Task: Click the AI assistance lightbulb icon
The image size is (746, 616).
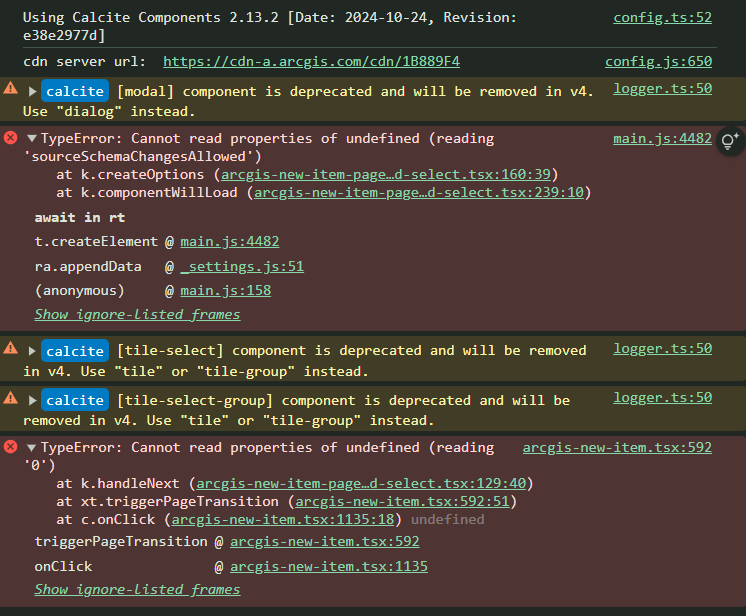Action: (x=730, y=141)
